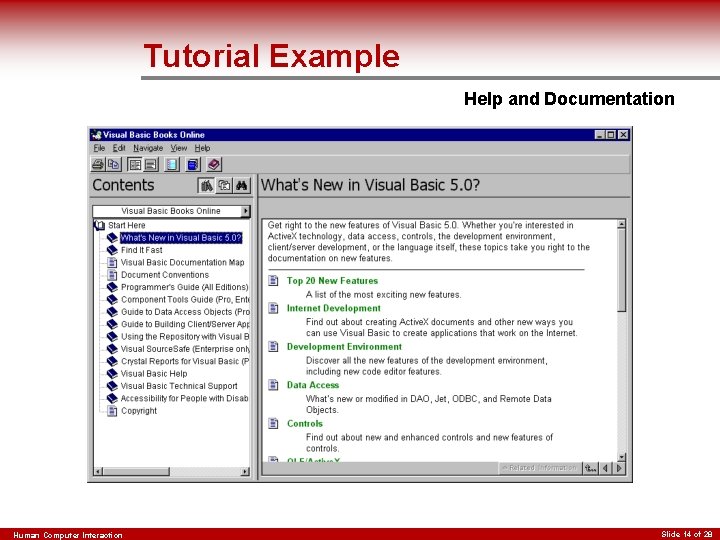Image resolution: width=720 pixels, height=540 pixels.
Task: Open the Development Environment link
Action: [x=344, y=347]
